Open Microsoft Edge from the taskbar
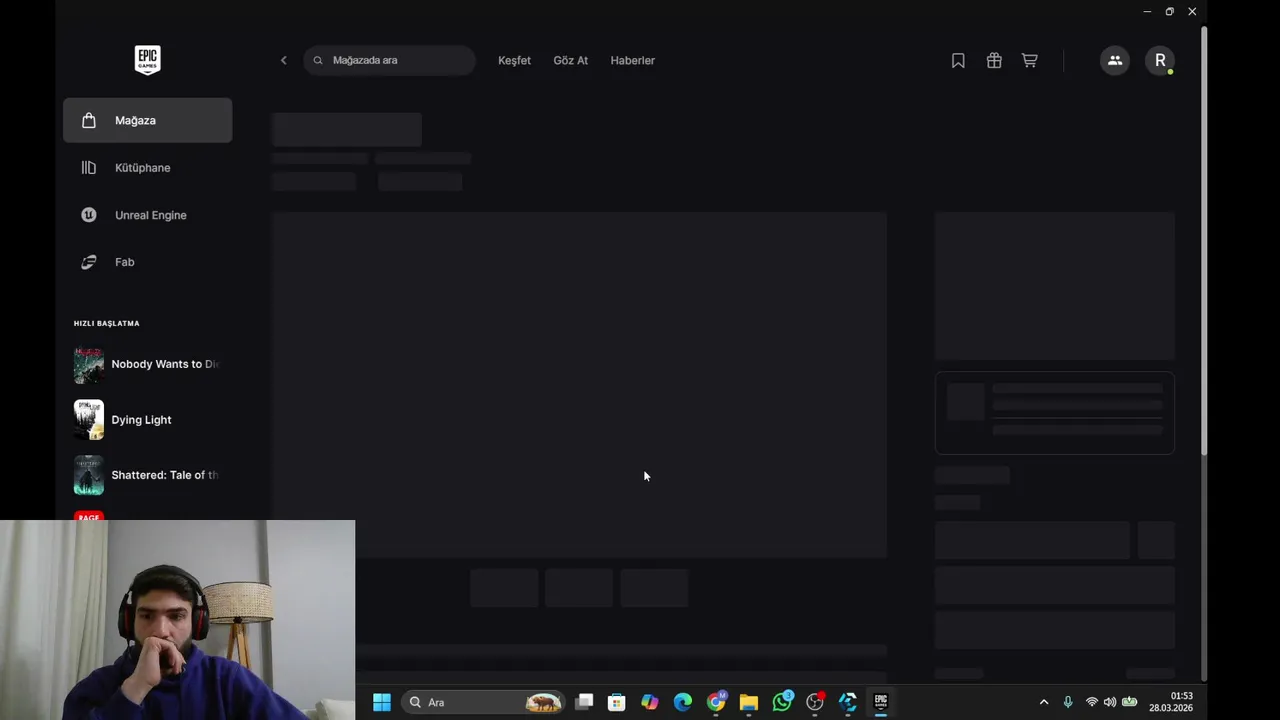Screen dimensions: 1280x720 (683, 702)
